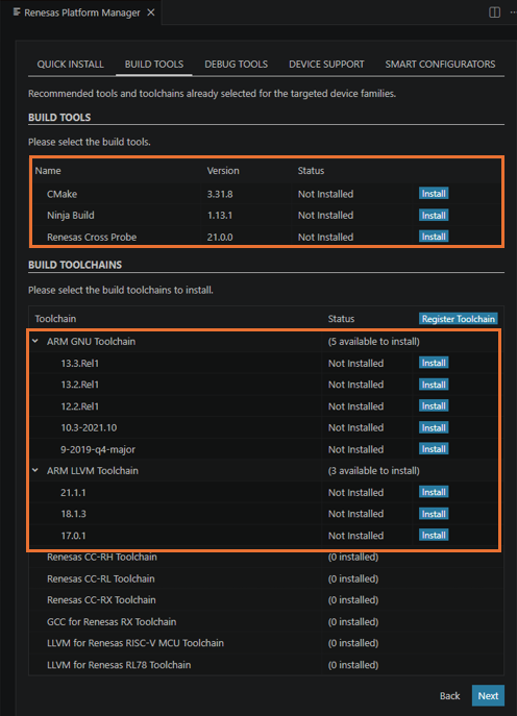Click the 17.0.1 version text
This screenshot has width=517, height=716.
(x=73, y=536)
